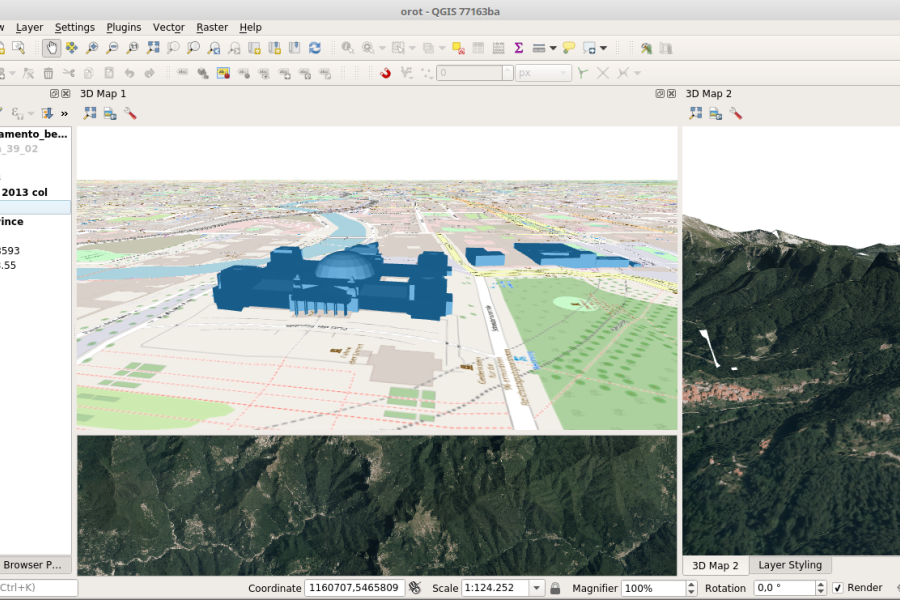
Task: Increase Rotation with the up stepper arrow
Action: click(x=820, y=584)
